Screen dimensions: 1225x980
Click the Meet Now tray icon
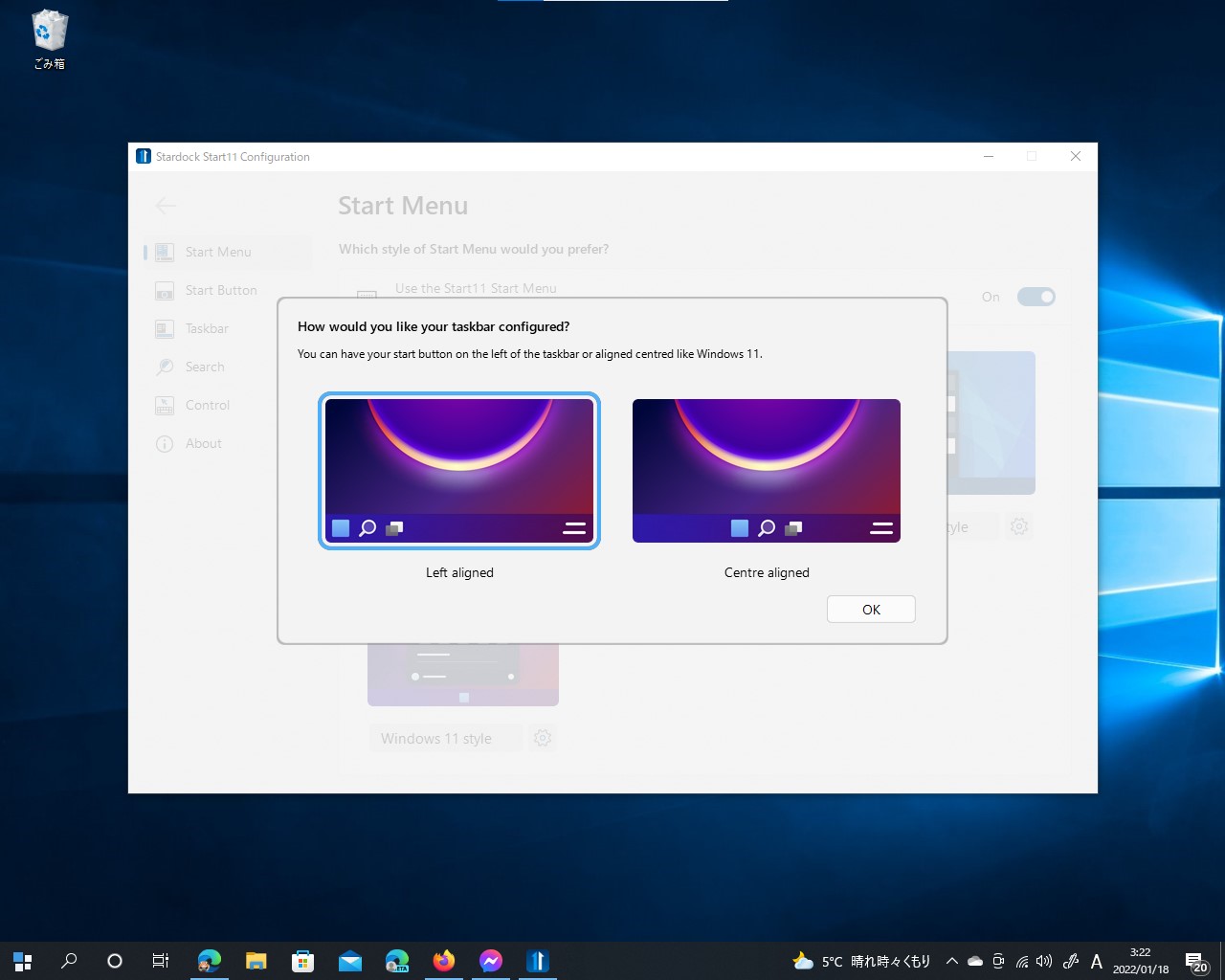pyautogui.click(x=998, y=961)
